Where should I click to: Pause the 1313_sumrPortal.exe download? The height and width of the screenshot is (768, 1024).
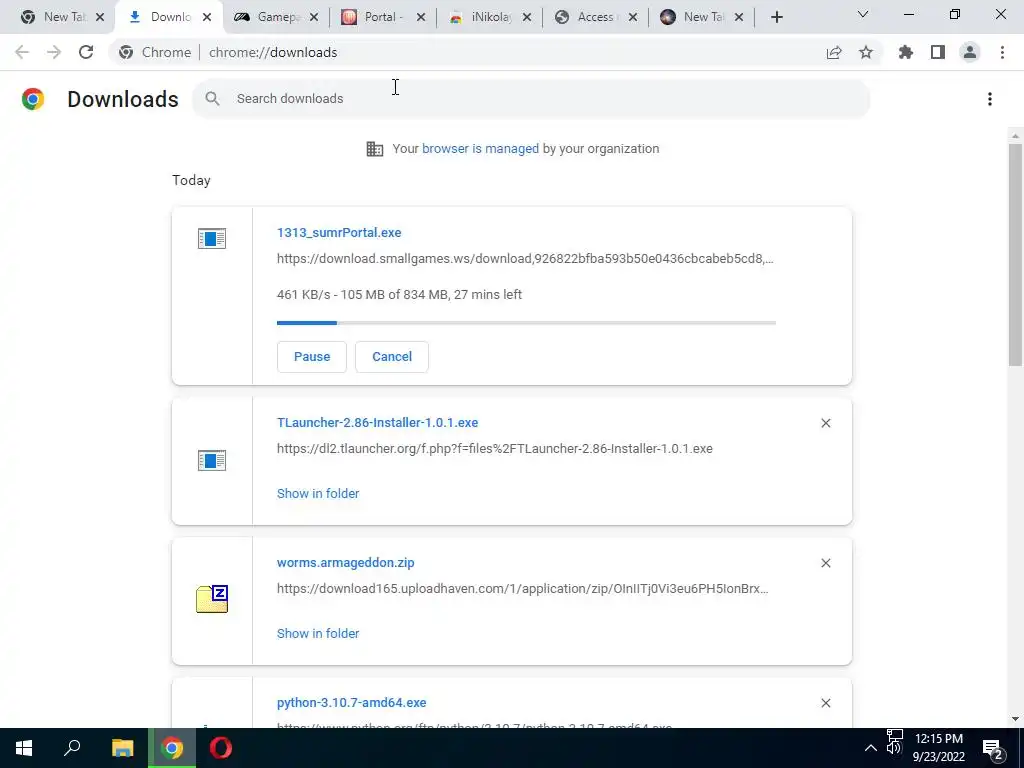point(312,357)
